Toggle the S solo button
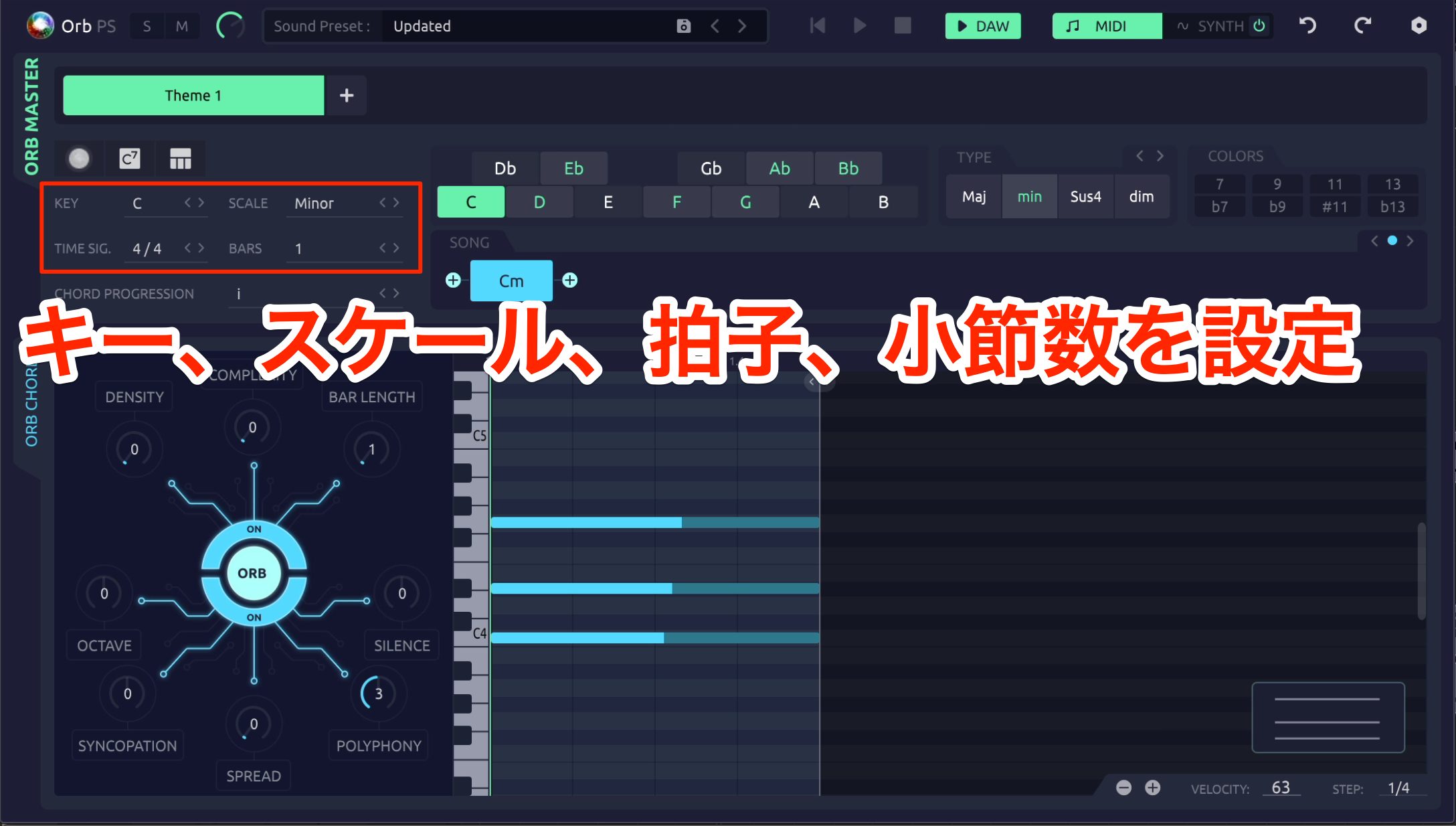Image resolution: width=1456 pixels, height=826 pixels. click(147, 26)
